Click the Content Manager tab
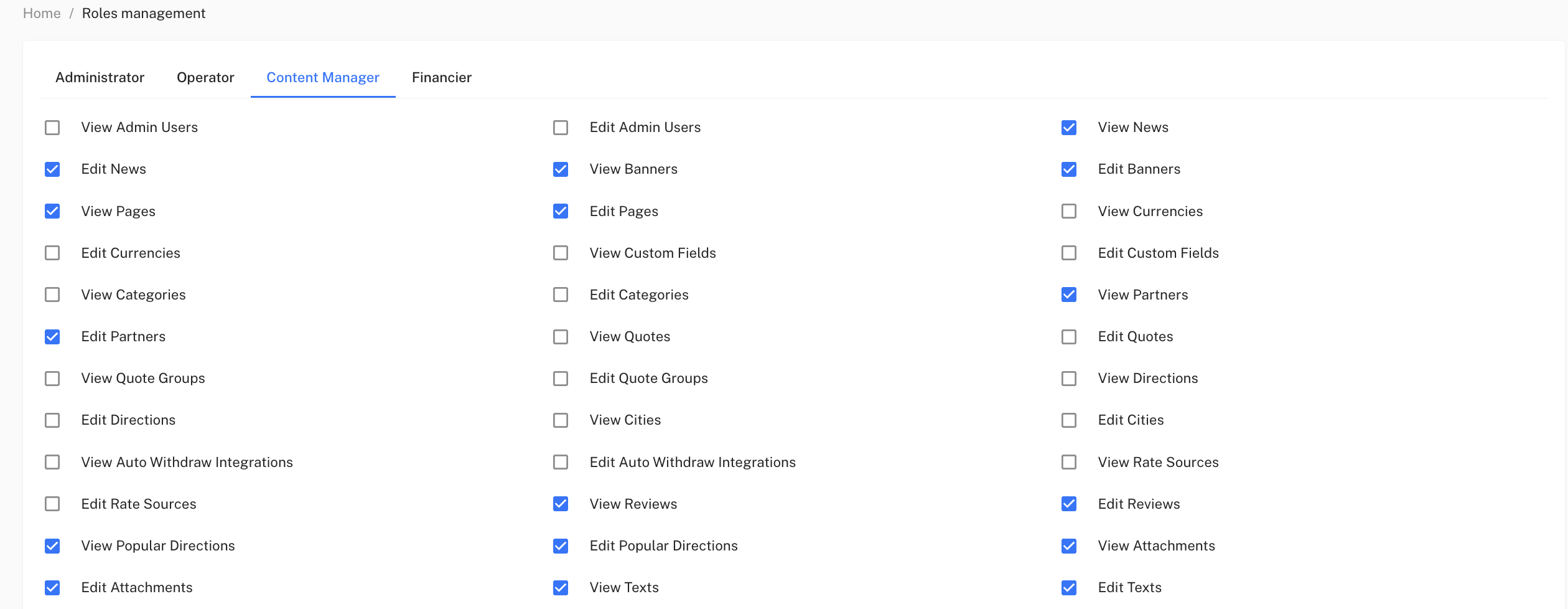 click(323, 77)
